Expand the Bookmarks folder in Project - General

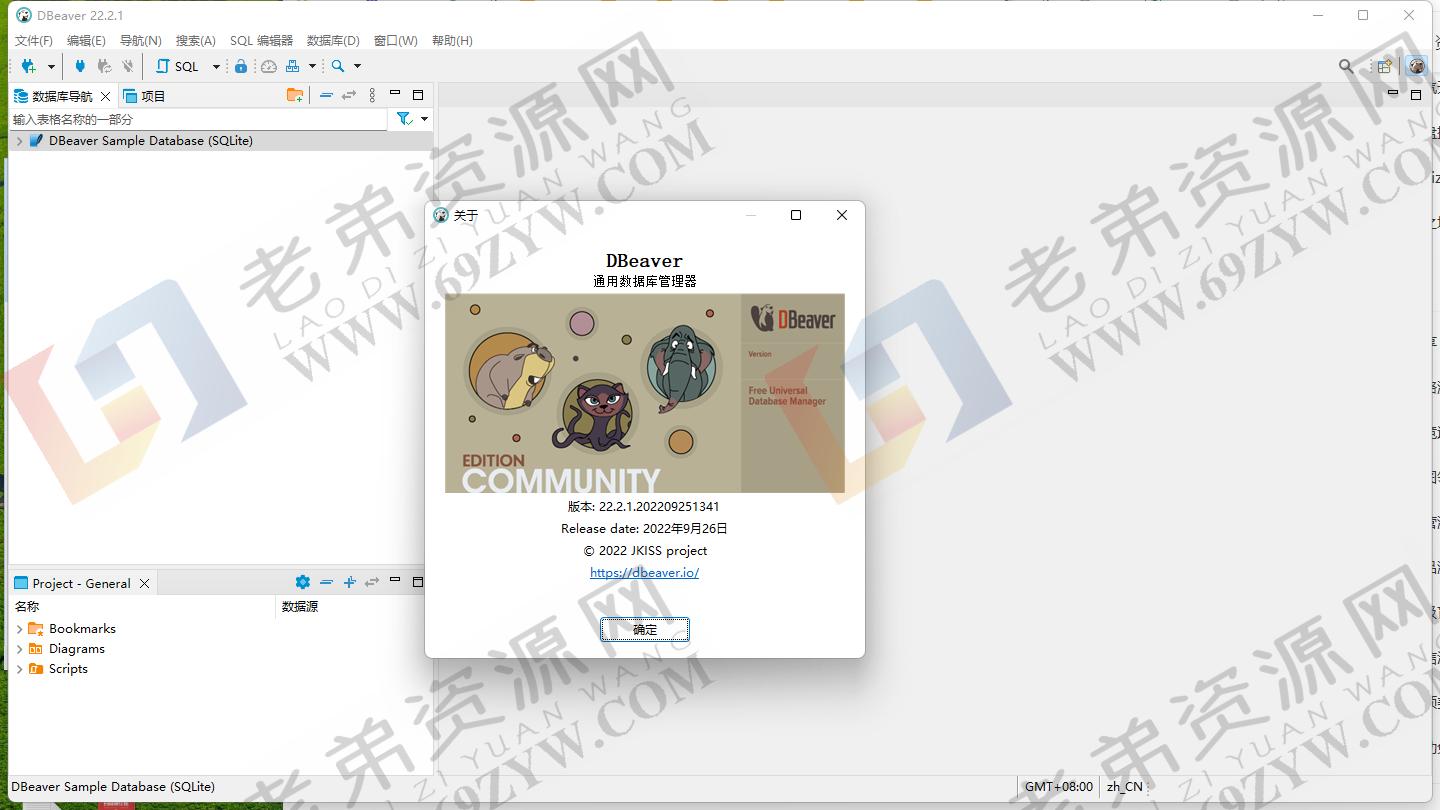(x=18, y=628)
